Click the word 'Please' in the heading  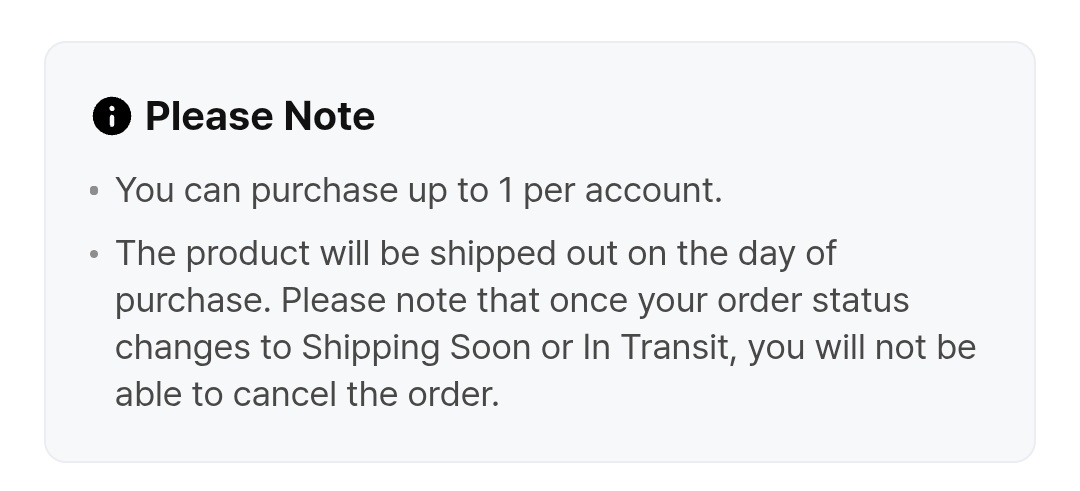tap(209, 116)
